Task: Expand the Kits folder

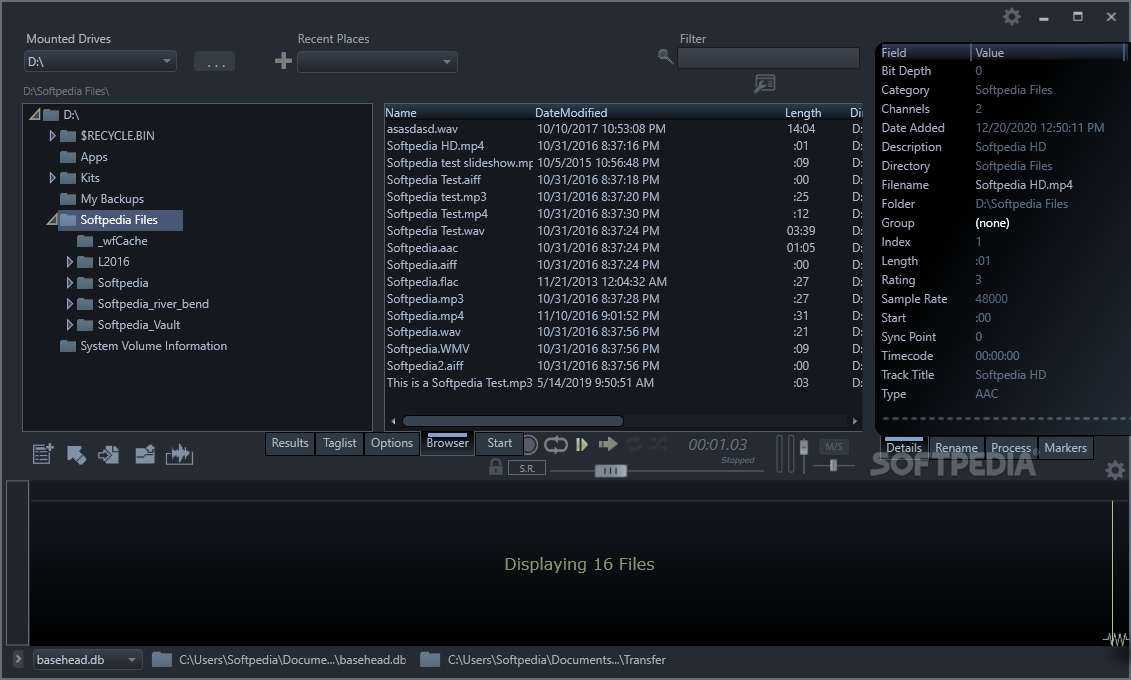Action: [x=52, y=177]
